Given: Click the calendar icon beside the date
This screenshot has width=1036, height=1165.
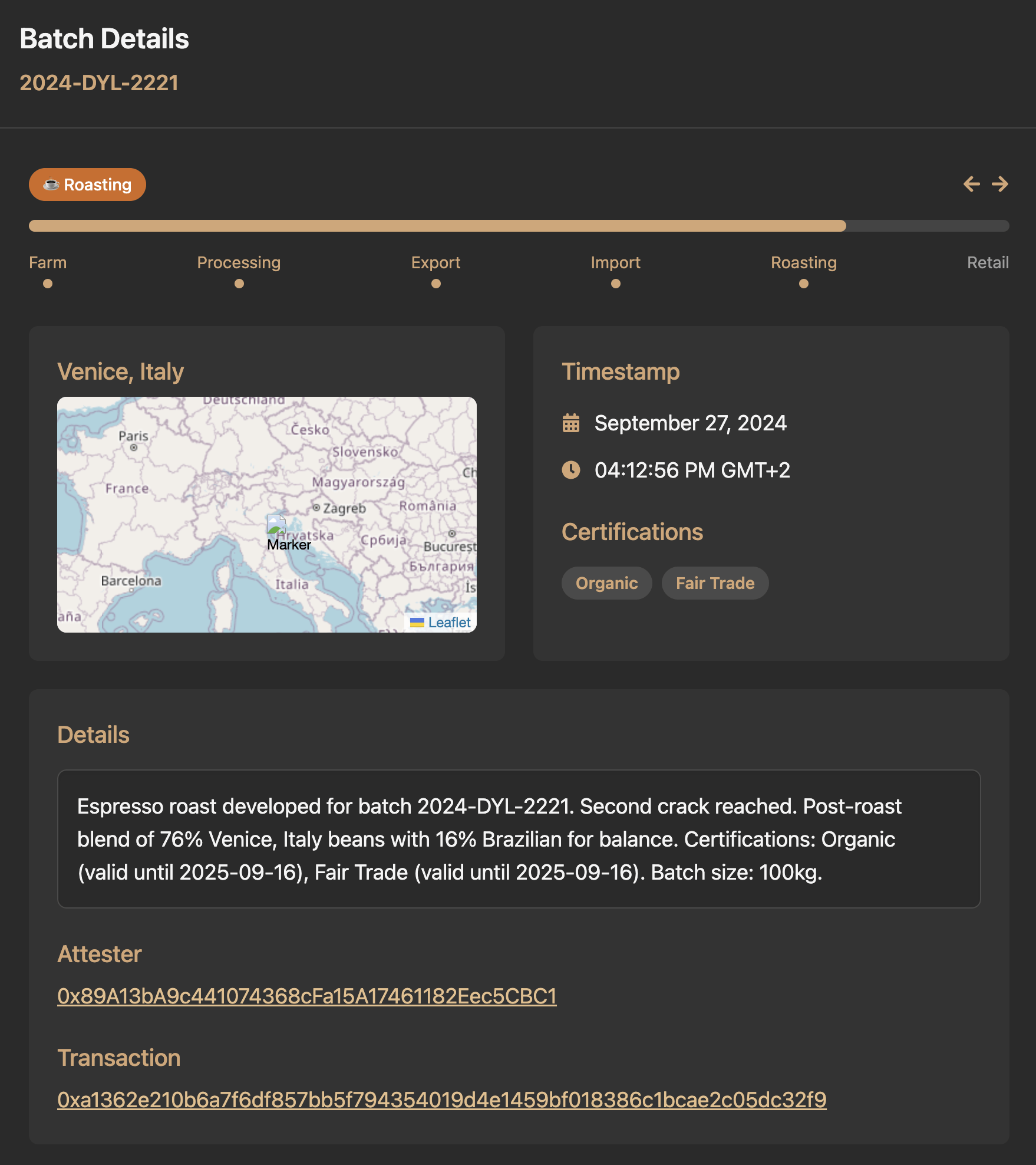Looking at the screenshot, I should (571, 423).
